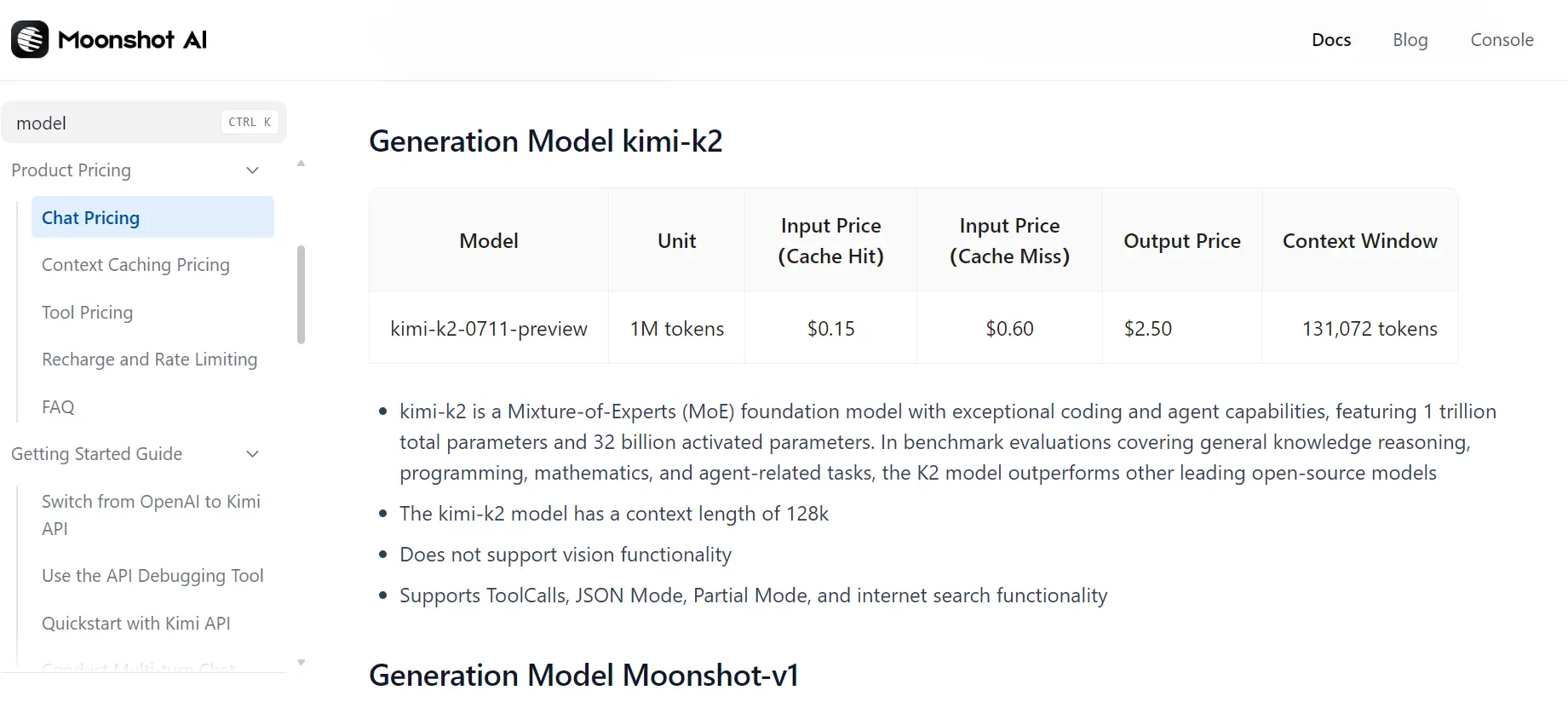Go to the Console

pyautogui.click(x=1502, y=39)
